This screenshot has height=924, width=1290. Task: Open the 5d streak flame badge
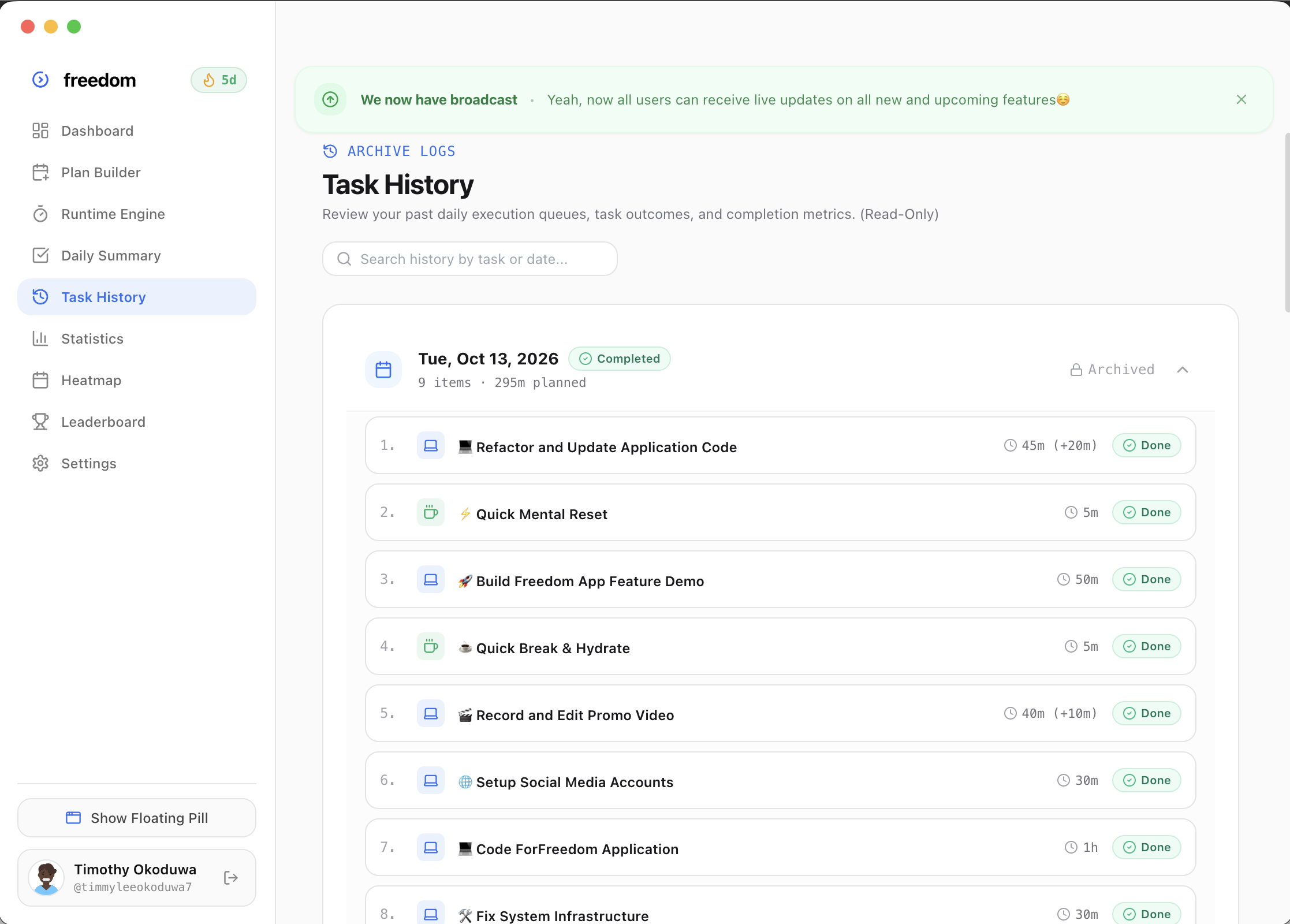(x=219, y=80)
